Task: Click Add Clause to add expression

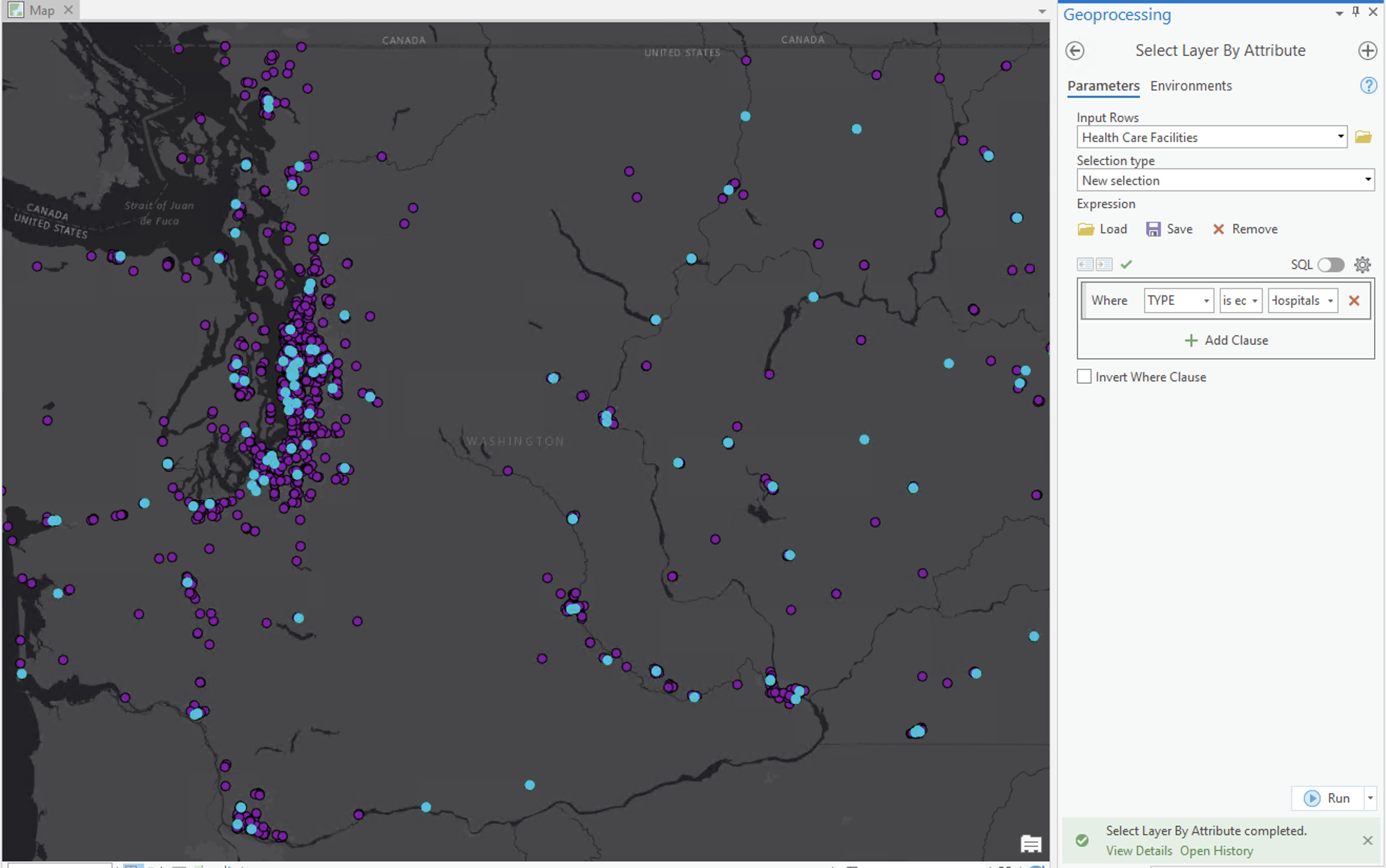Action: 1226,340
